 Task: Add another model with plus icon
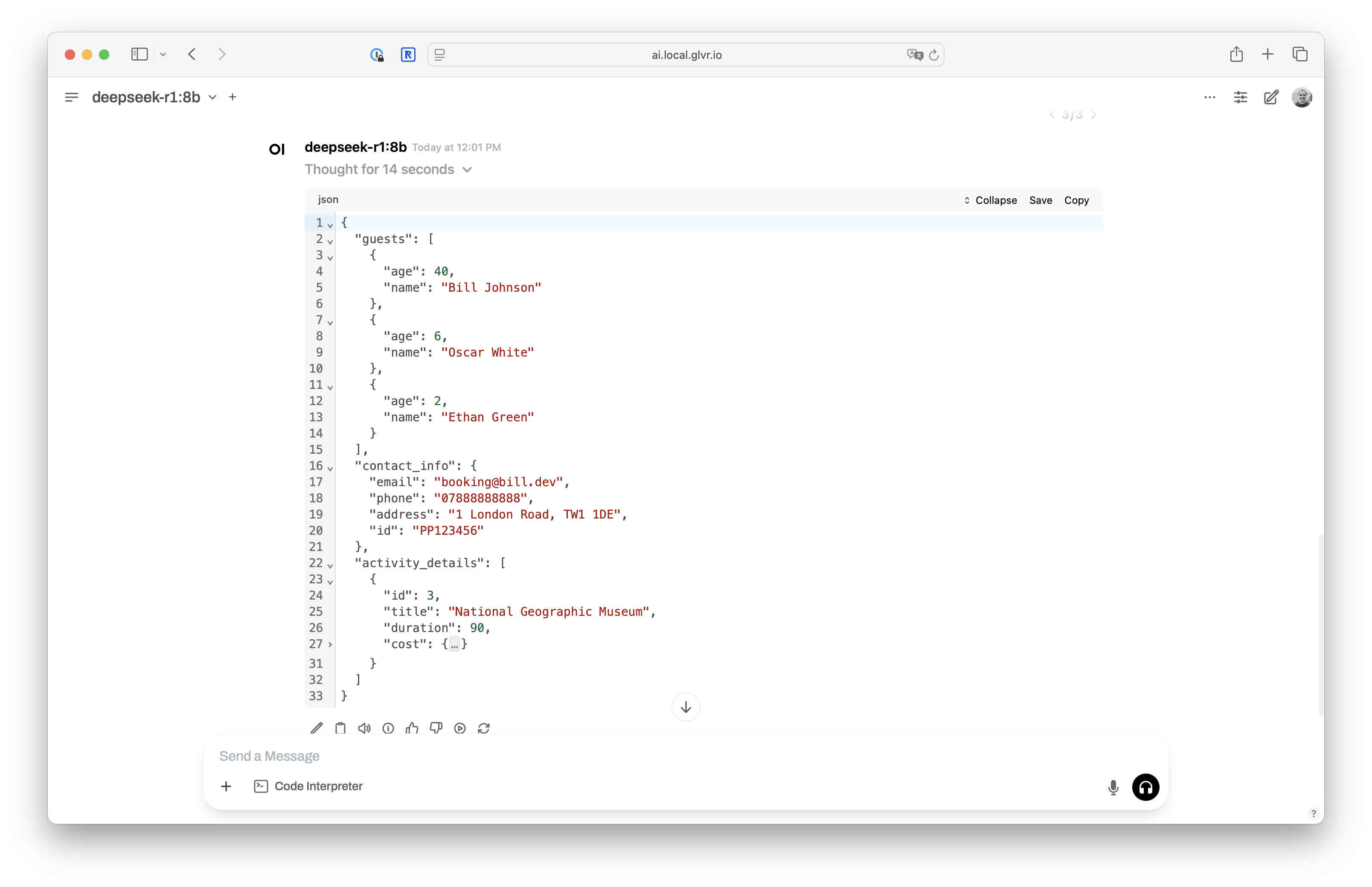[233, 97]
